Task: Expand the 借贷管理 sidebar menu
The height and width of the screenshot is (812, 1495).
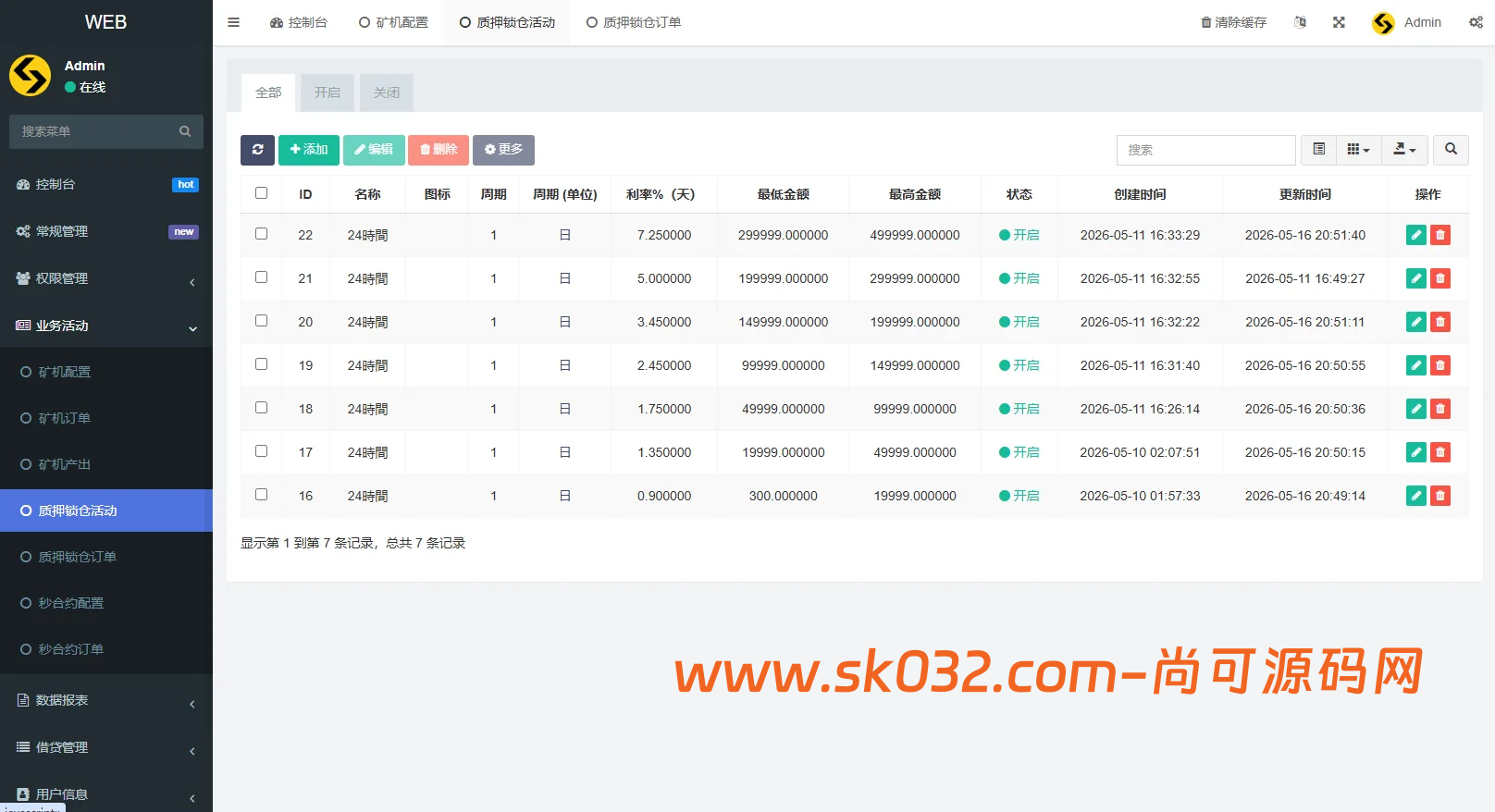Action: point(106,747)
